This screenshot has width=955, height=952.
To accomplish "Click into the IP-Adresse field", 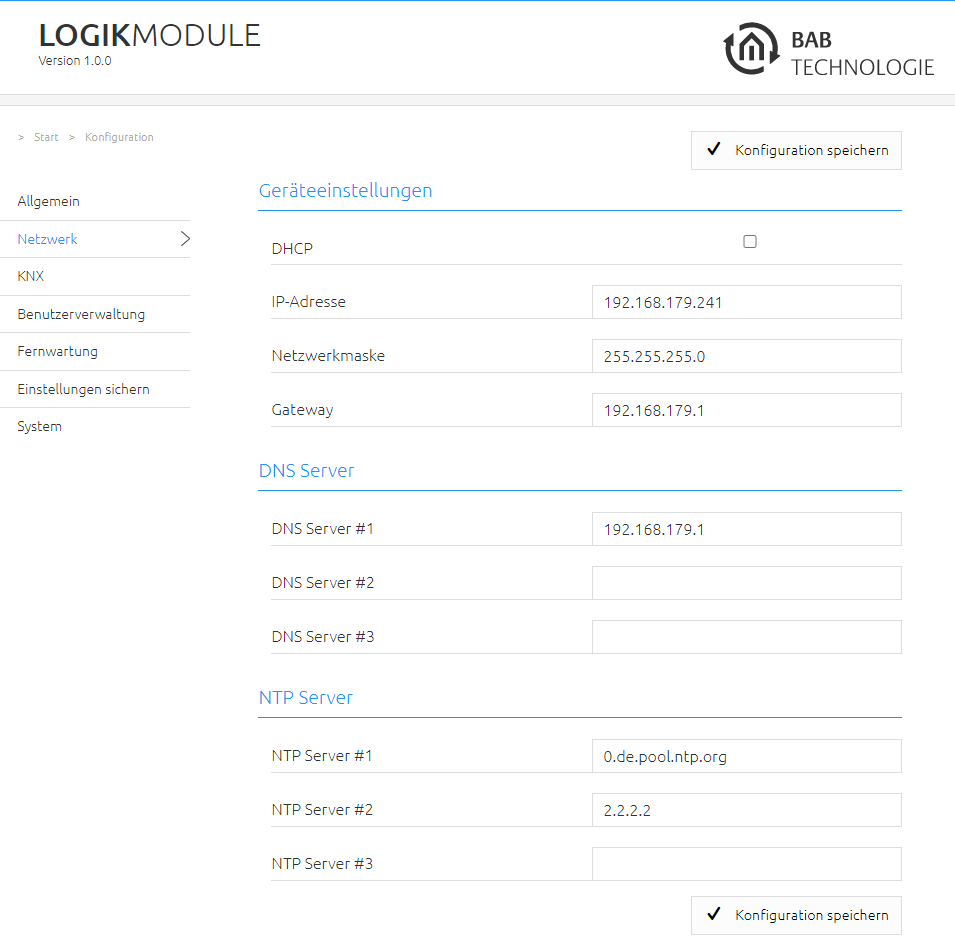I will [747, 302].
